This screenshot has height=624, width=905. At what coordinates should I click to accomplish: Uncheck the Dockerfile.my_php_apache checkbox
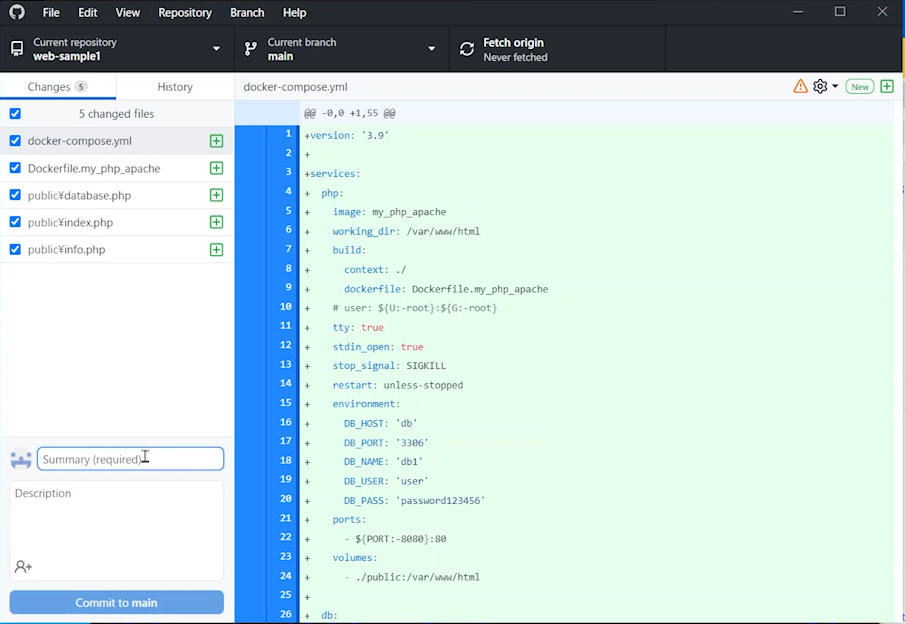tap(15, 168)
